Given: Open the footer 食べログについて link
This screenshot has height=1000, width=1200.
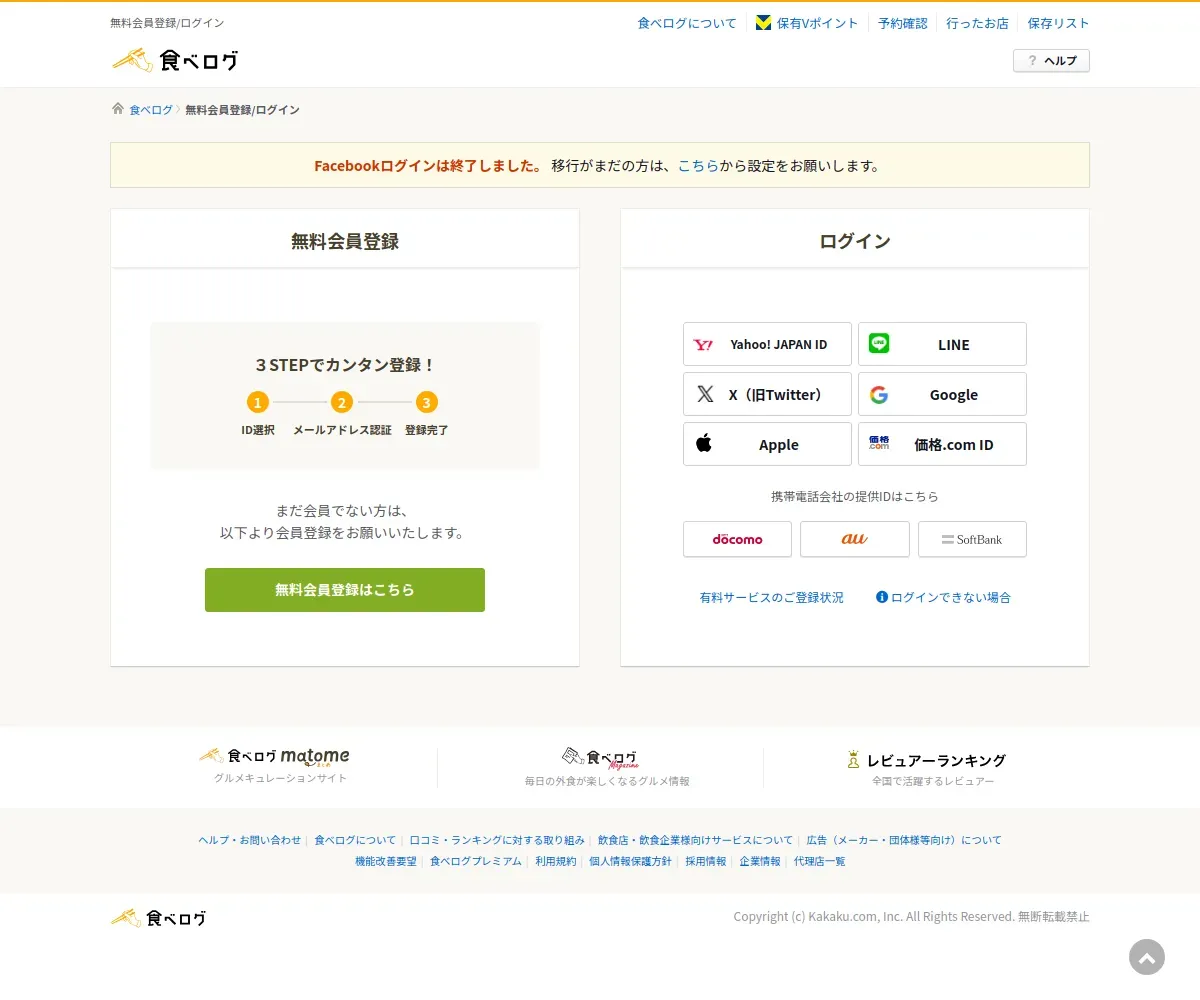Looking at the screenshot, I should [356, 840].
